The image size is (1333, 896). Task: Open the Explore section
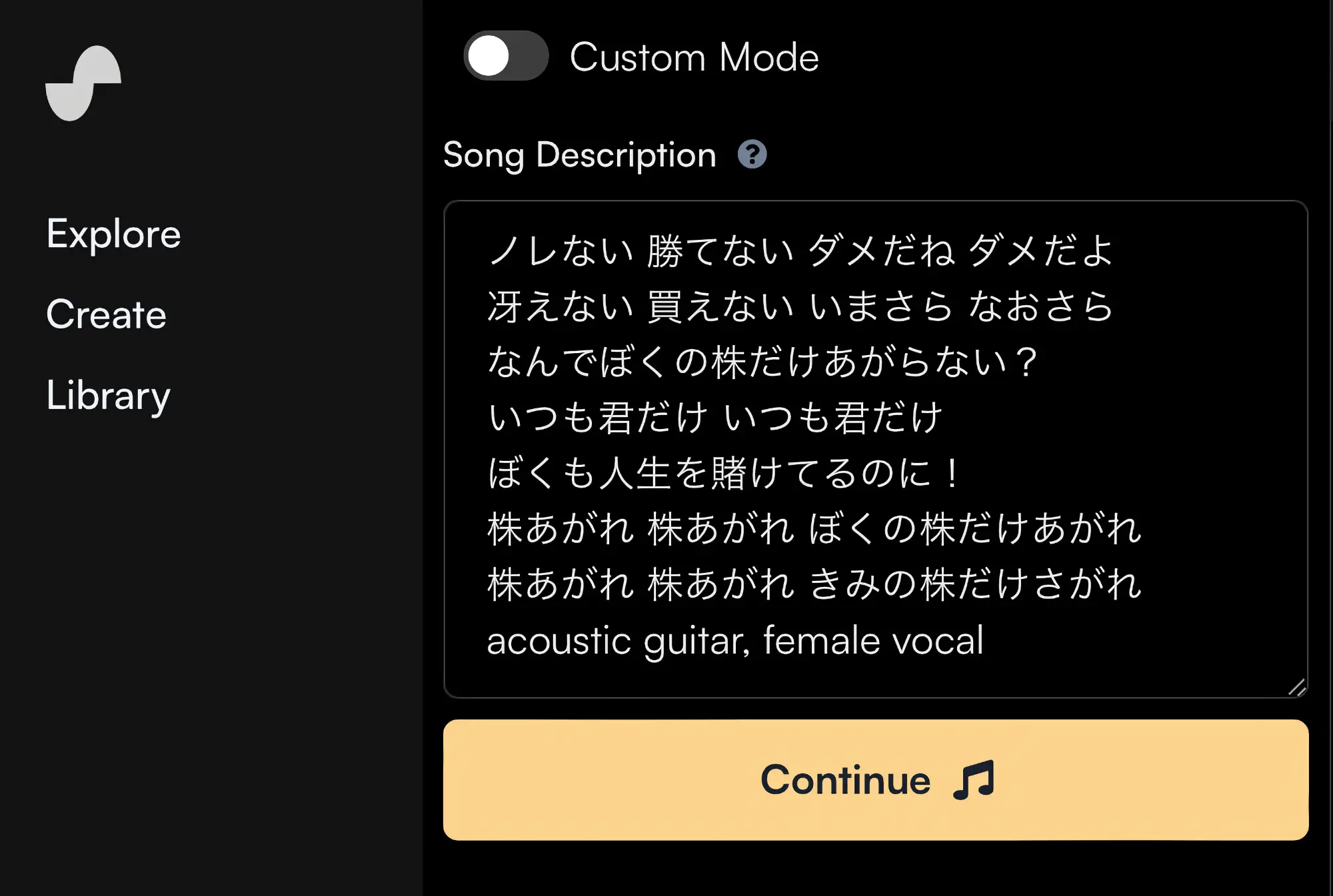tap(113, 233)
